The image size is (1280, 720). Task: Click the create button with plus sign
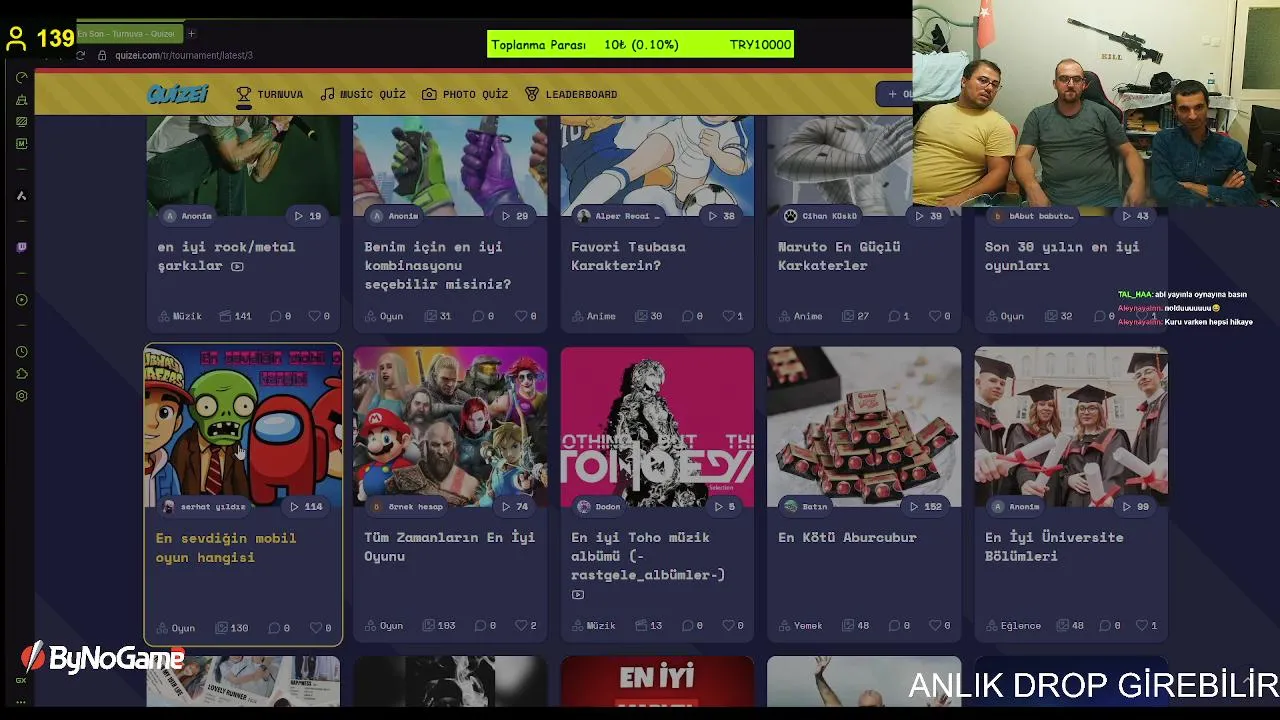tap(896, 94)
